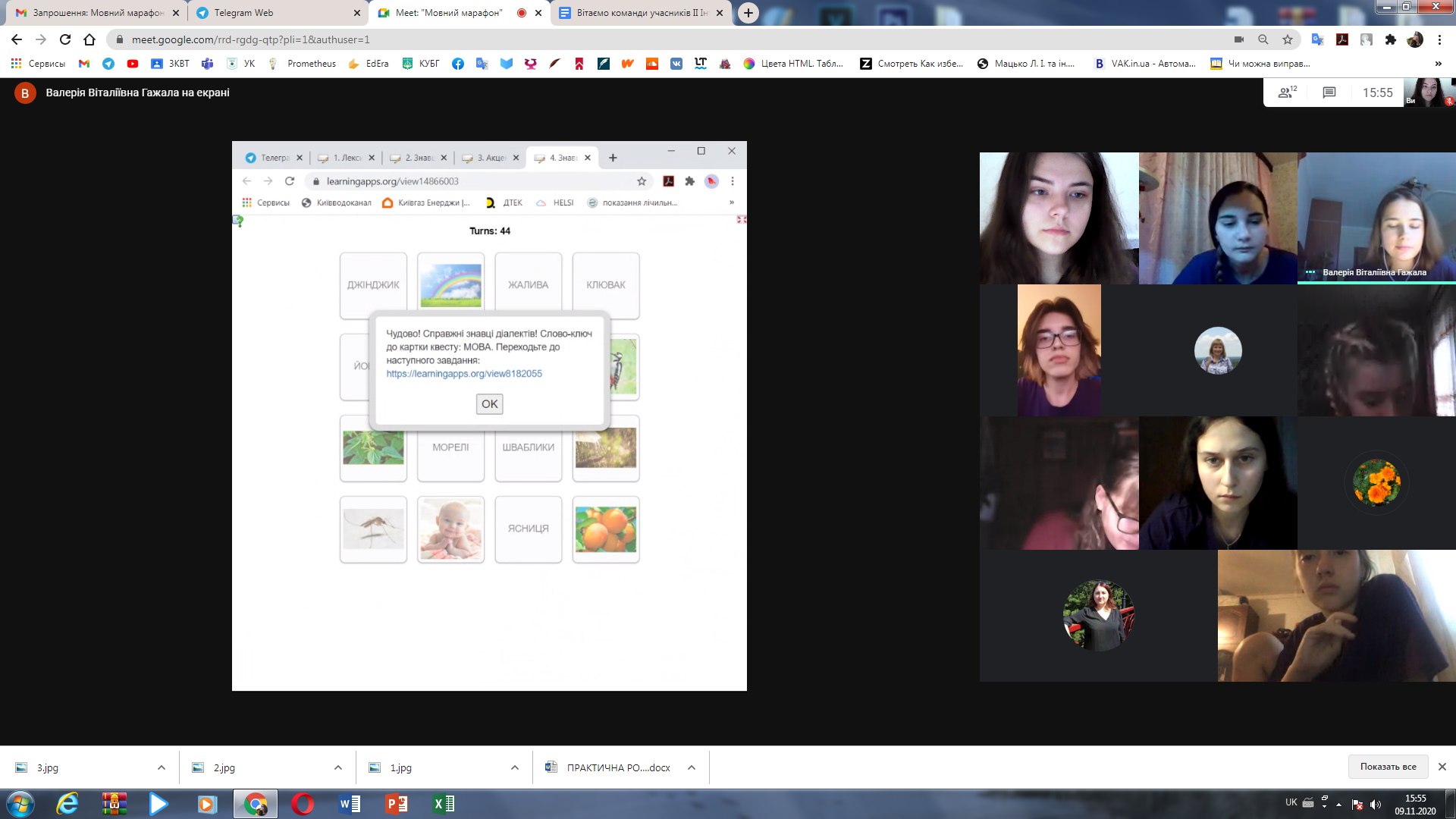The image size is (1456, 819).
Task: Open the Facebook bookmark icon
Action: 457,64
